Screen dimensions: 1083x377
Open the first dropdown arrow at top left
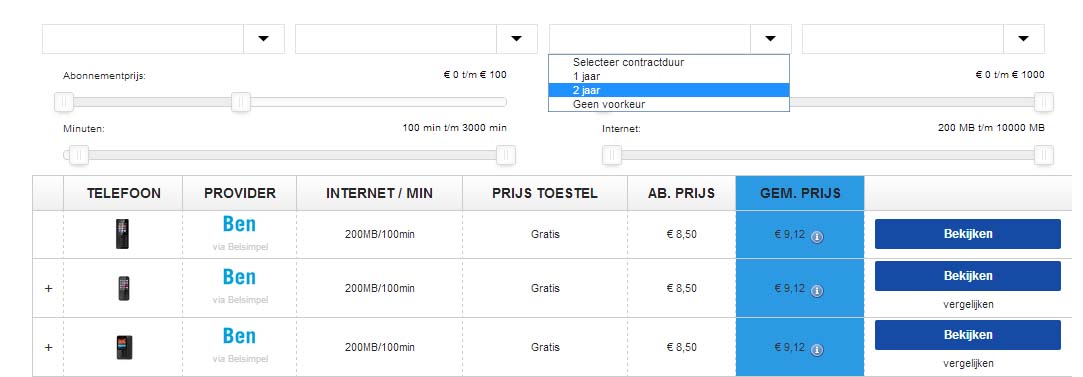(x=263, y=39)
